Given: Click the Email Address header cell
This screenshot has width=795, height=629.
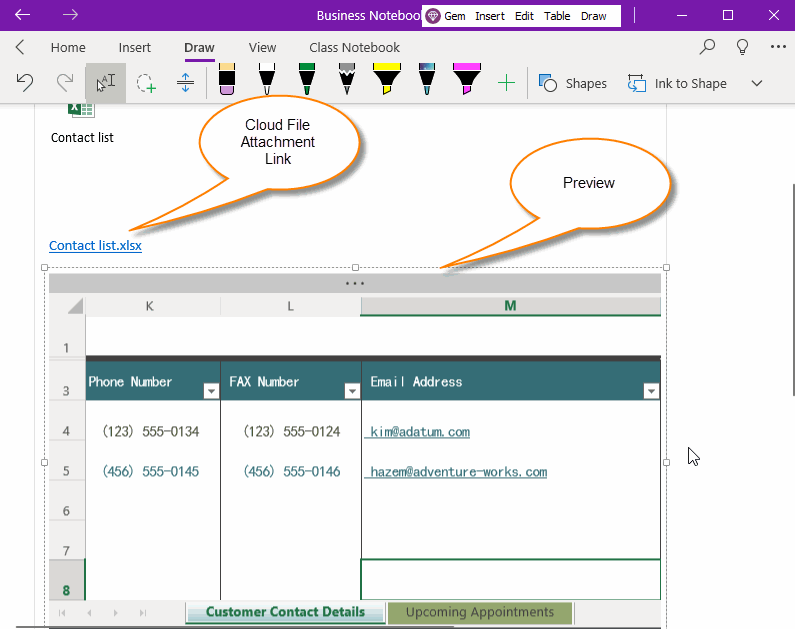Looking at the screenshot, I should [511, 381].
